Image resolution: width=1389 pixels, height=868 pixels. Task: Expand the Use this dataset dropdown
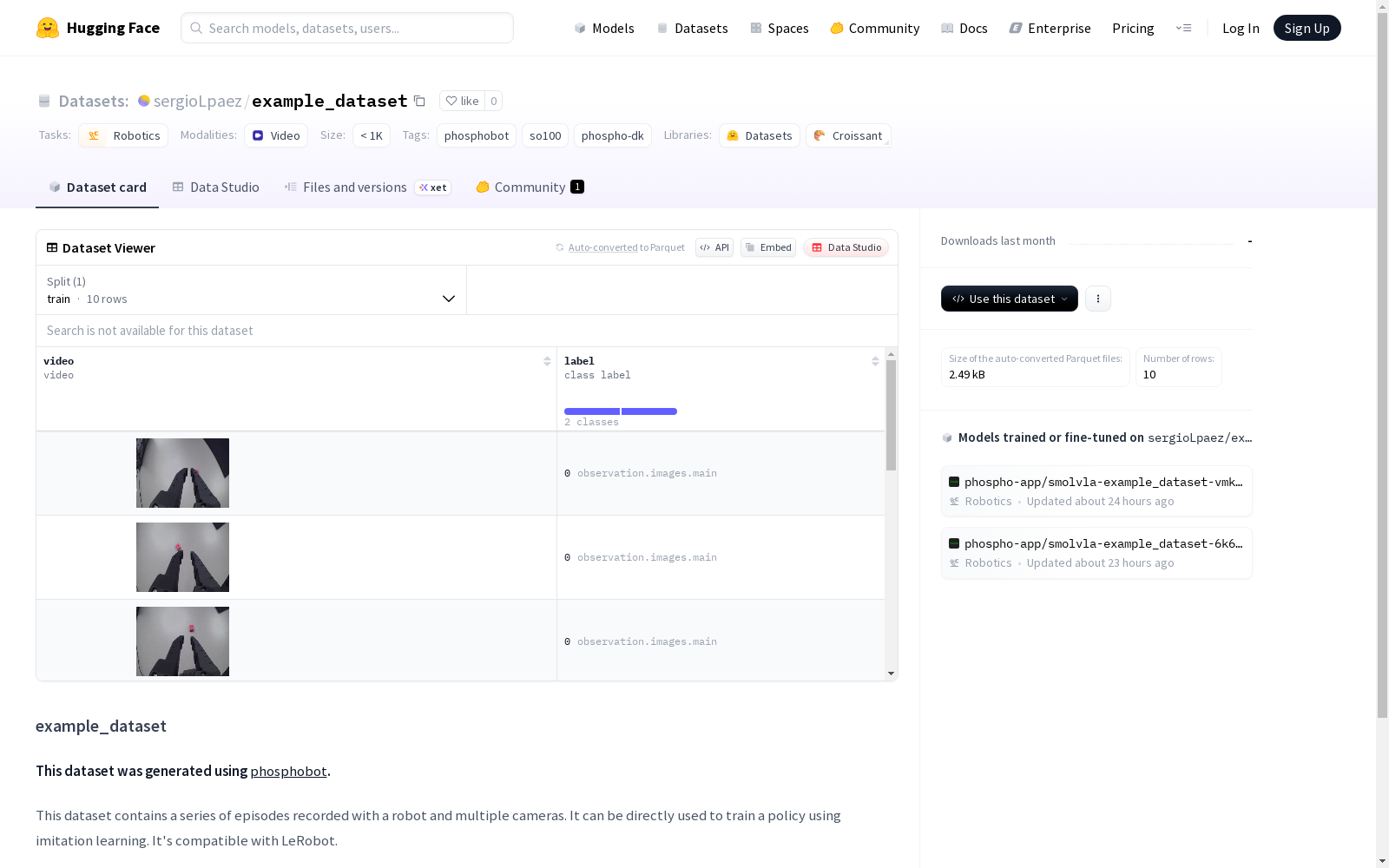[1010, 299]
